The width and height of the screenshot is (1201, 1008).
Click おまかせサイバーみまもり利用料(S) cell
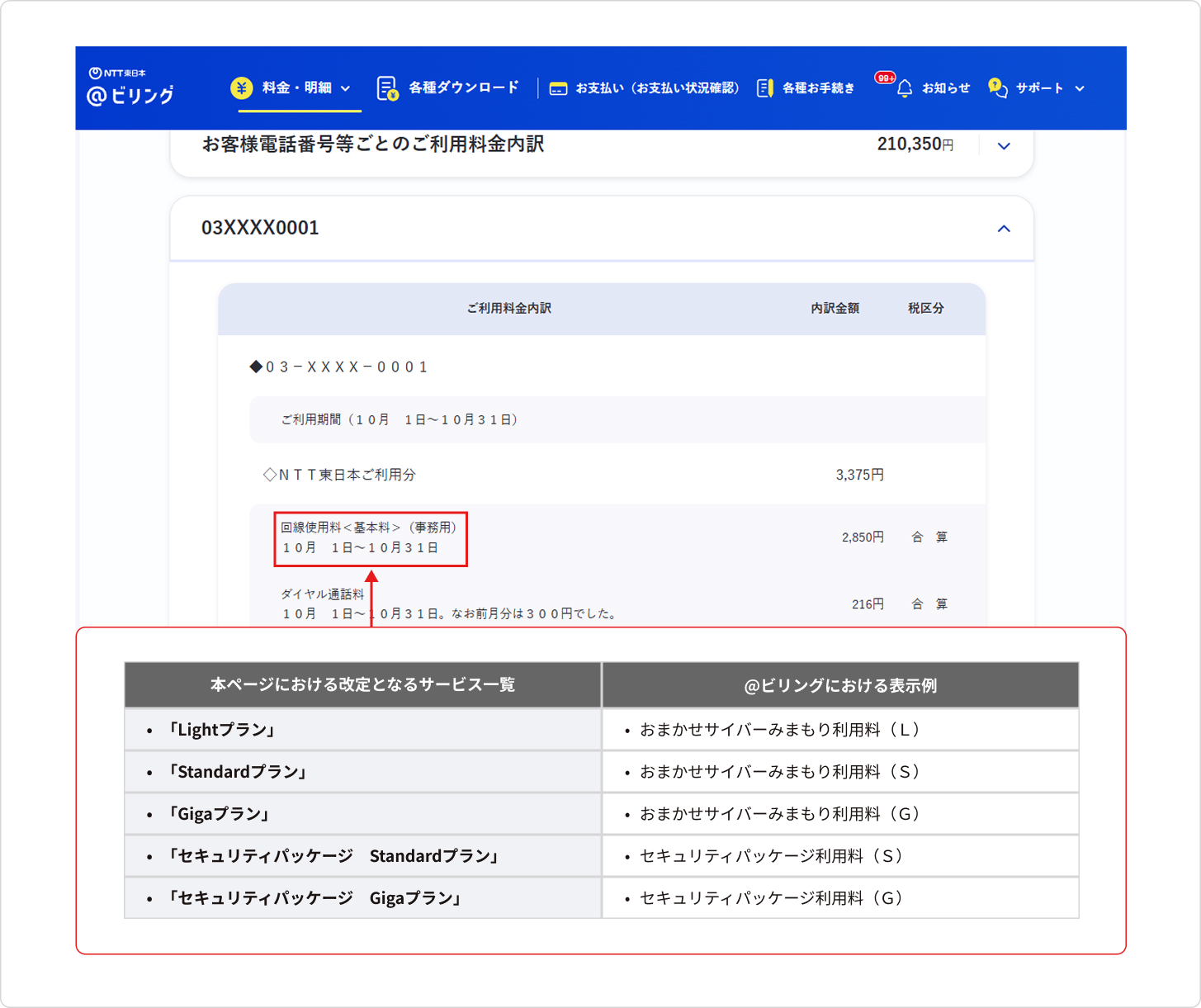pos(840,772)
